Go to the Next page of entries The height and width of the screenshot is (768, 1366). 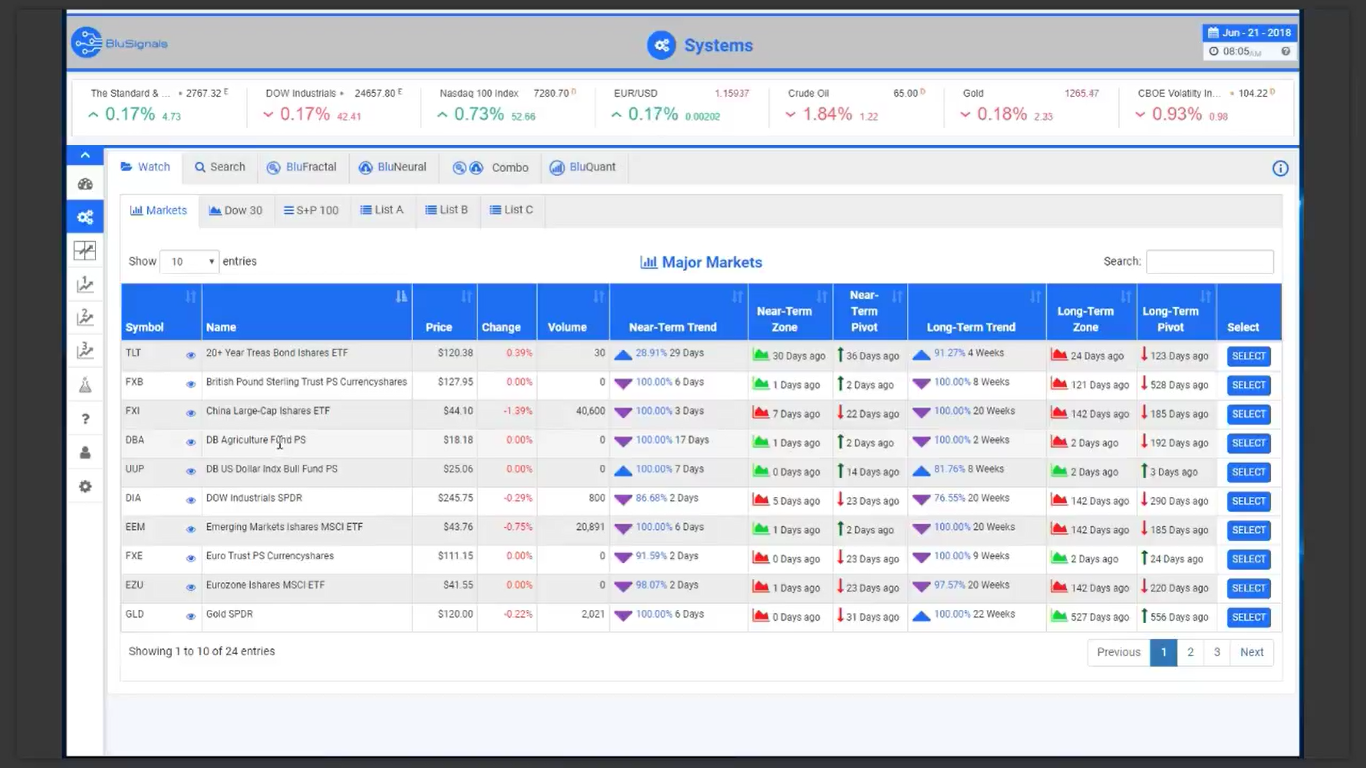coord(1252,652)
